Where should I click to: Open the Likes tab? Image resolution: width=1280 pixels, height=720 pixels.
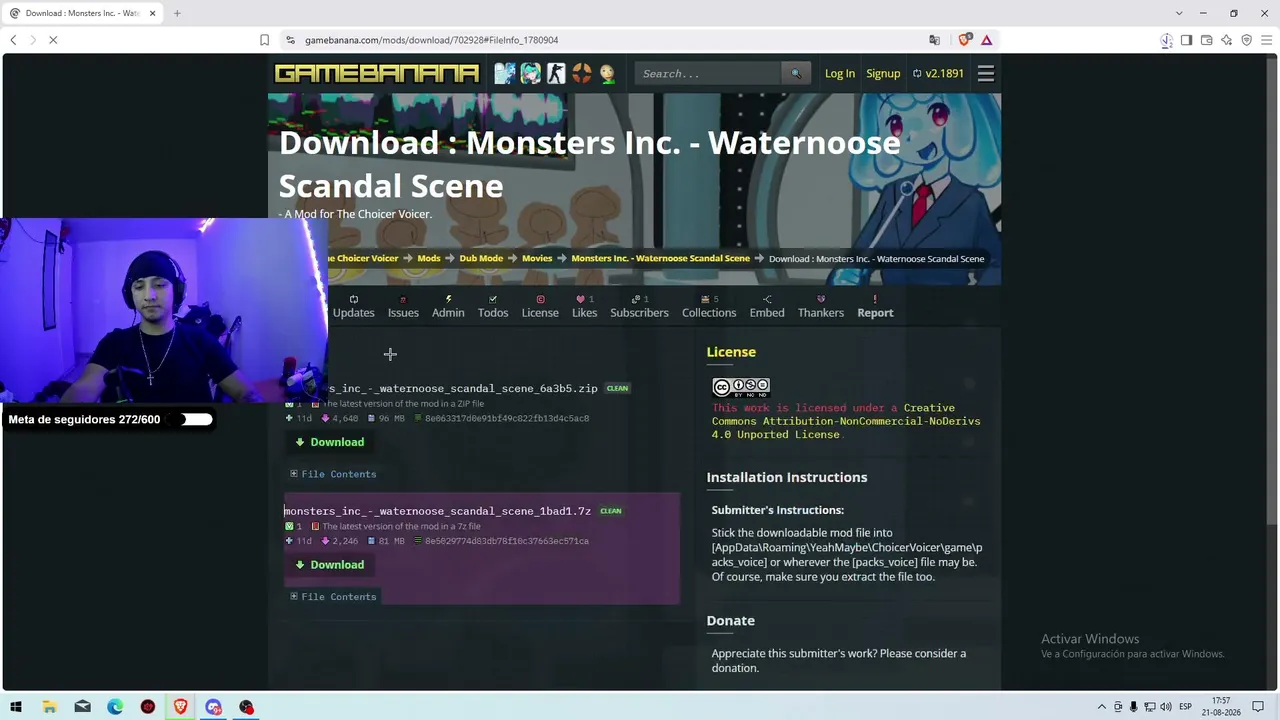pos(585,306)
